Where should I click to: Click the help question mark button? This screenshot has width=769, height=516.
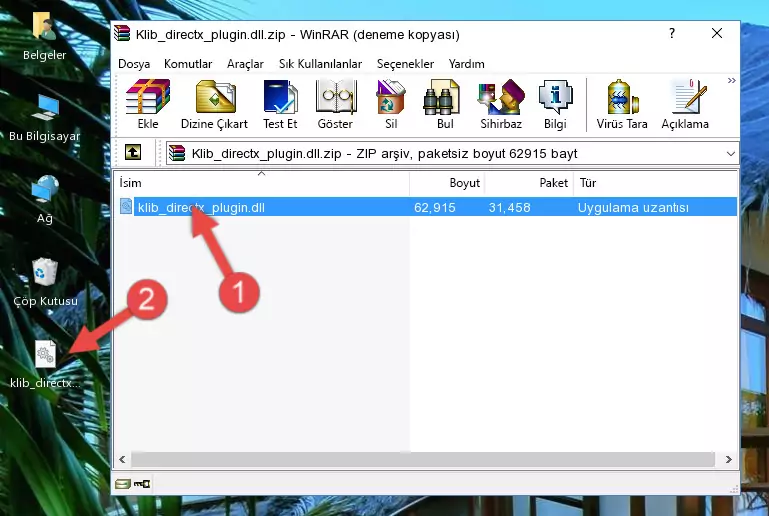click(x=672, y=34)
